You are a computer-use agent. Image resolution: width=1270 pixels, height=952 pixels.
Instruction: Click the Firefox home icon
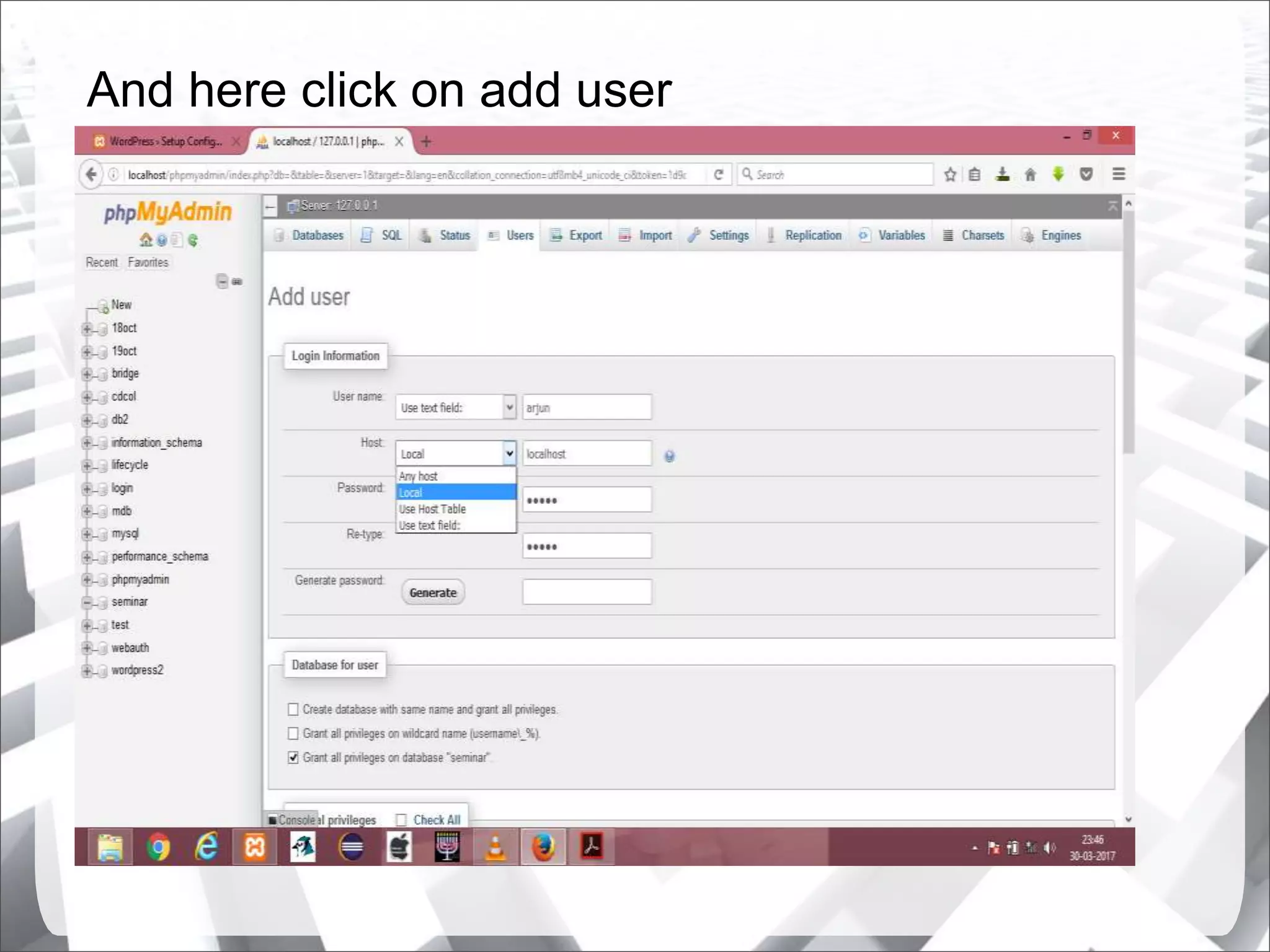1030,174
